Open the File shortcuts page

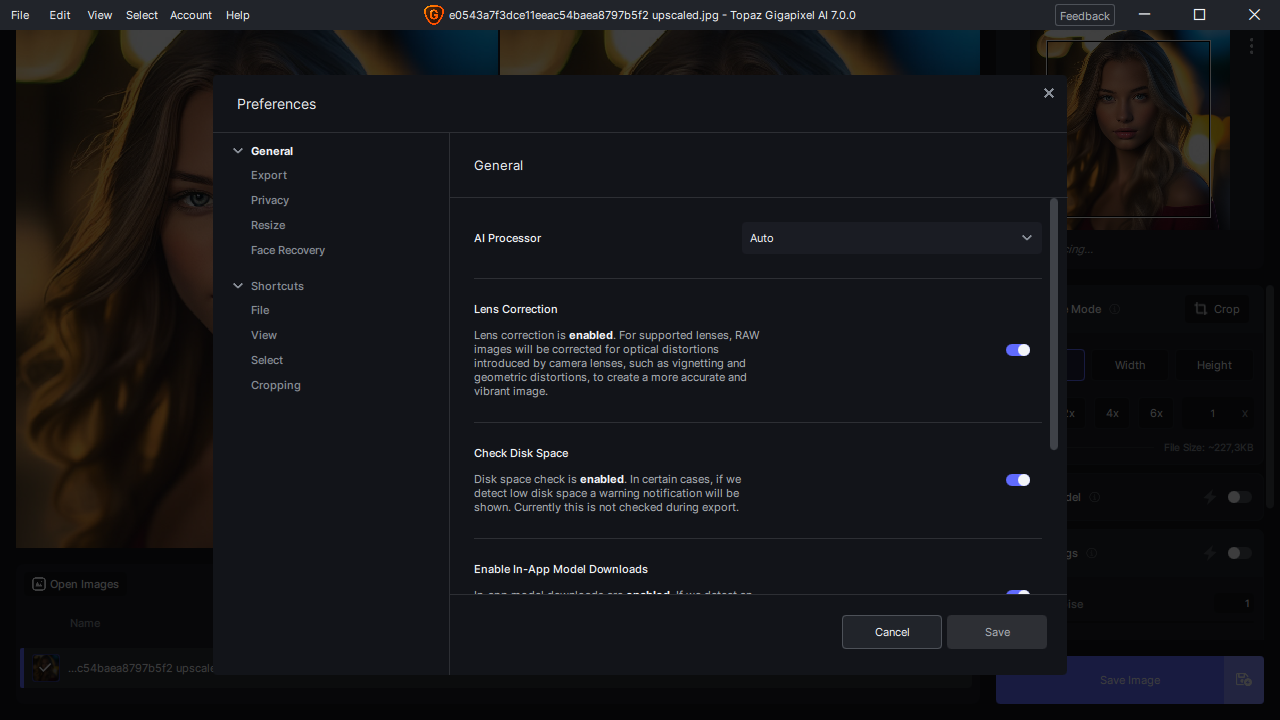(260, 310)
